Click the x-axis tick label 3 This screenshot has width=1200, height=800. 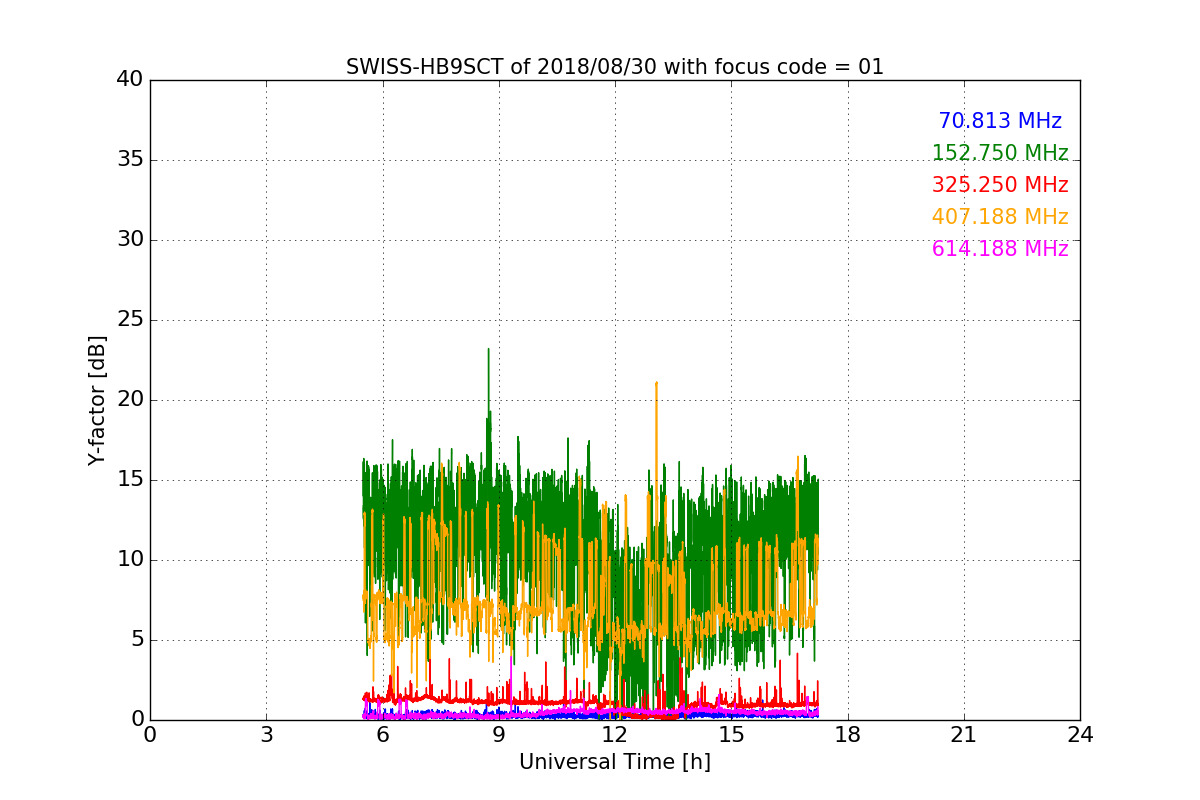coord(266,735)
